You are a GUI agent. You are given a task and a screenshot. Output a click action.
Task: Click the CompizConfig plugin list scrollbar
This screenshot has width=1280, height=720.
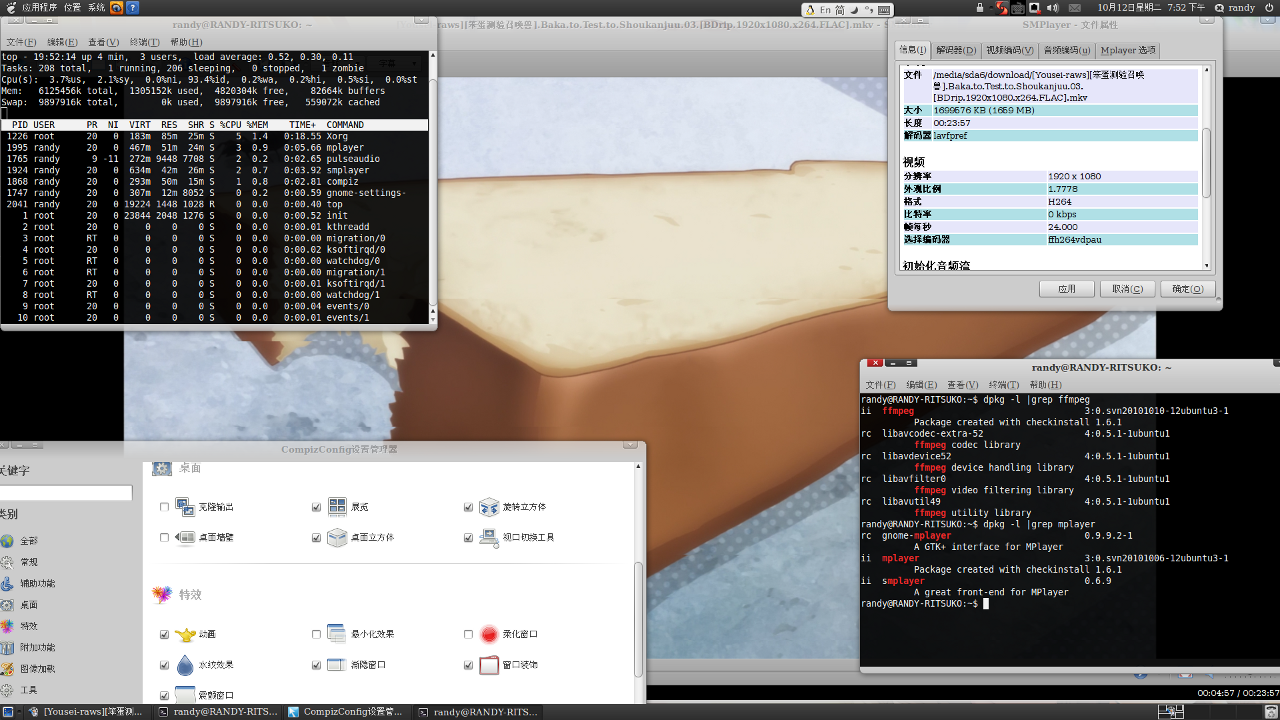(638, 618)
